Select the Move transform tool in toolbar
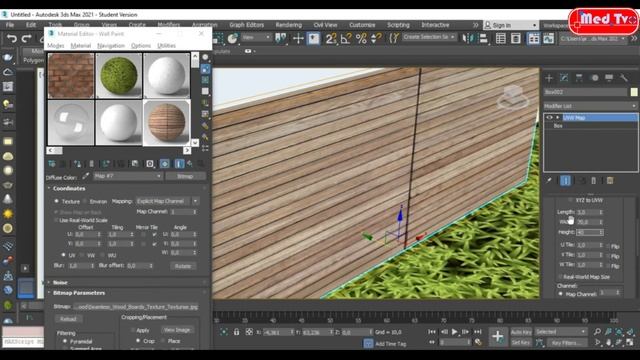This screenshot has width=640, height=360. pos(298,39)
